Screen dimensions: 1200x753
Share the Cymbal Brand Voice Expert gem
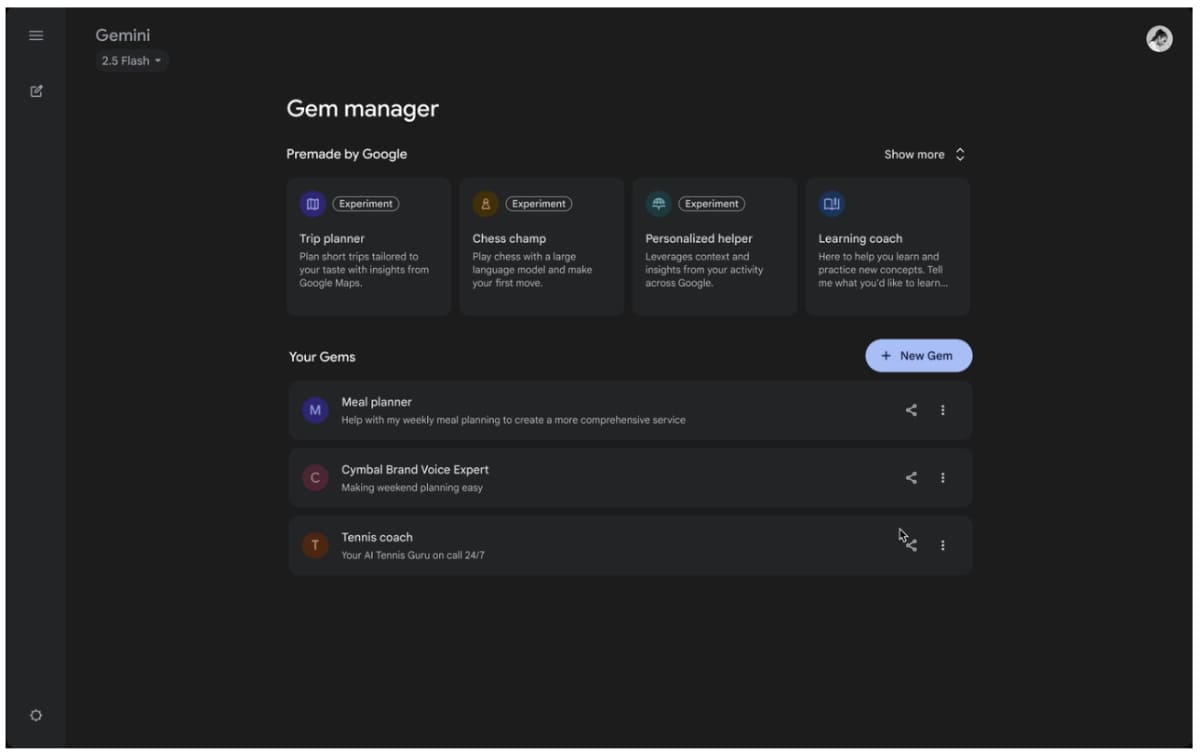[911, 478]
